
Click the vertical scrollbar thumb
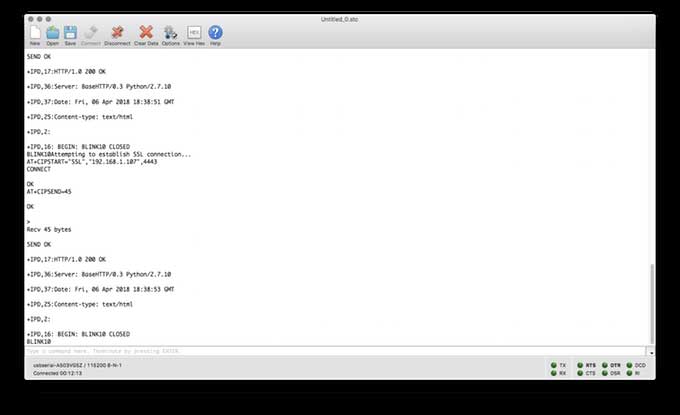pos(651,305)
